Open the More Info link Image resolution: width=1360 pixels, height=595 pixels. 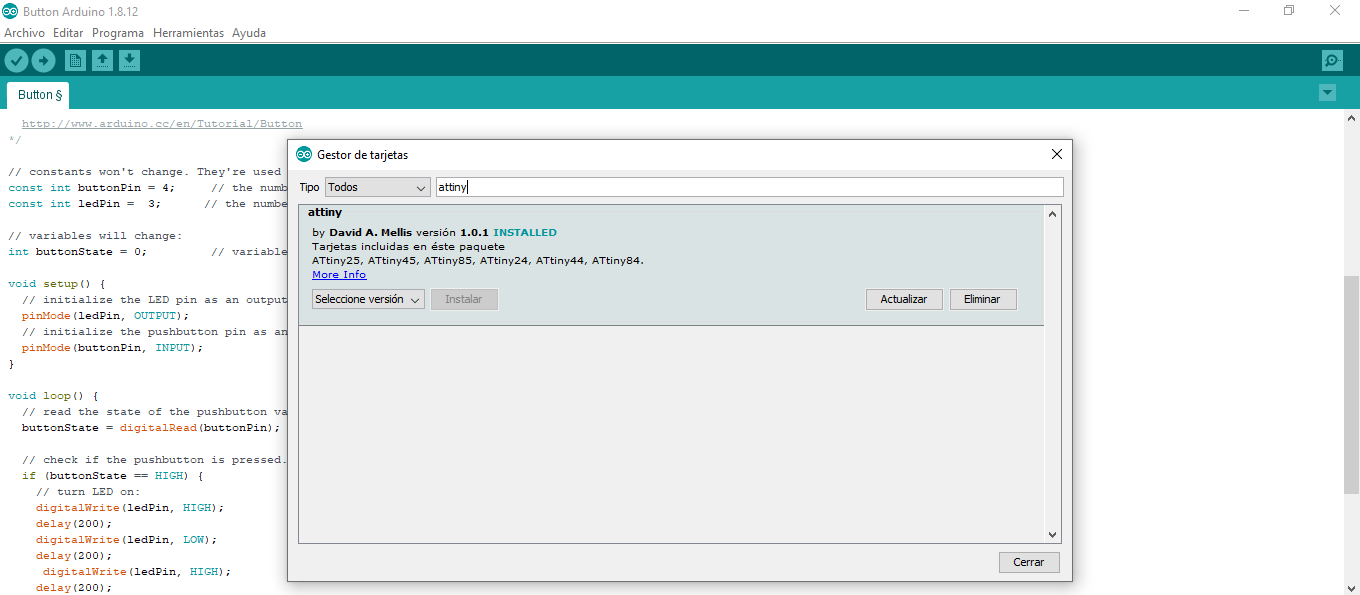(339, 275)
